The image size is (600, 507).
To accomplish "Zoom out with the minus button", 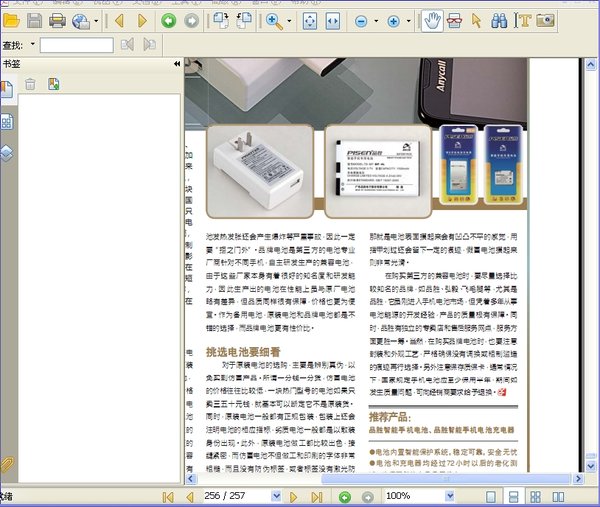I will click(x=361, y=21).
